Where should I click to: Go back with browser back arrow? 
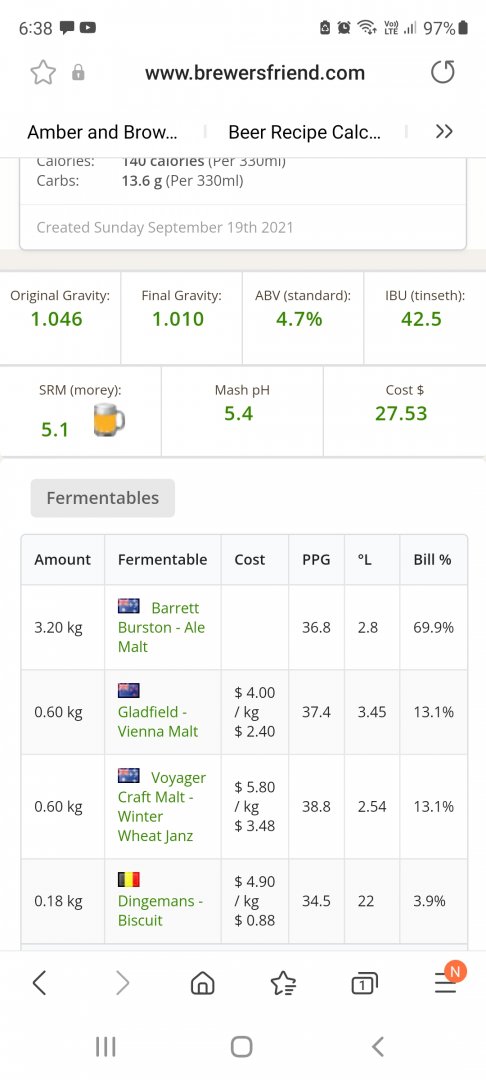point(39,983)
